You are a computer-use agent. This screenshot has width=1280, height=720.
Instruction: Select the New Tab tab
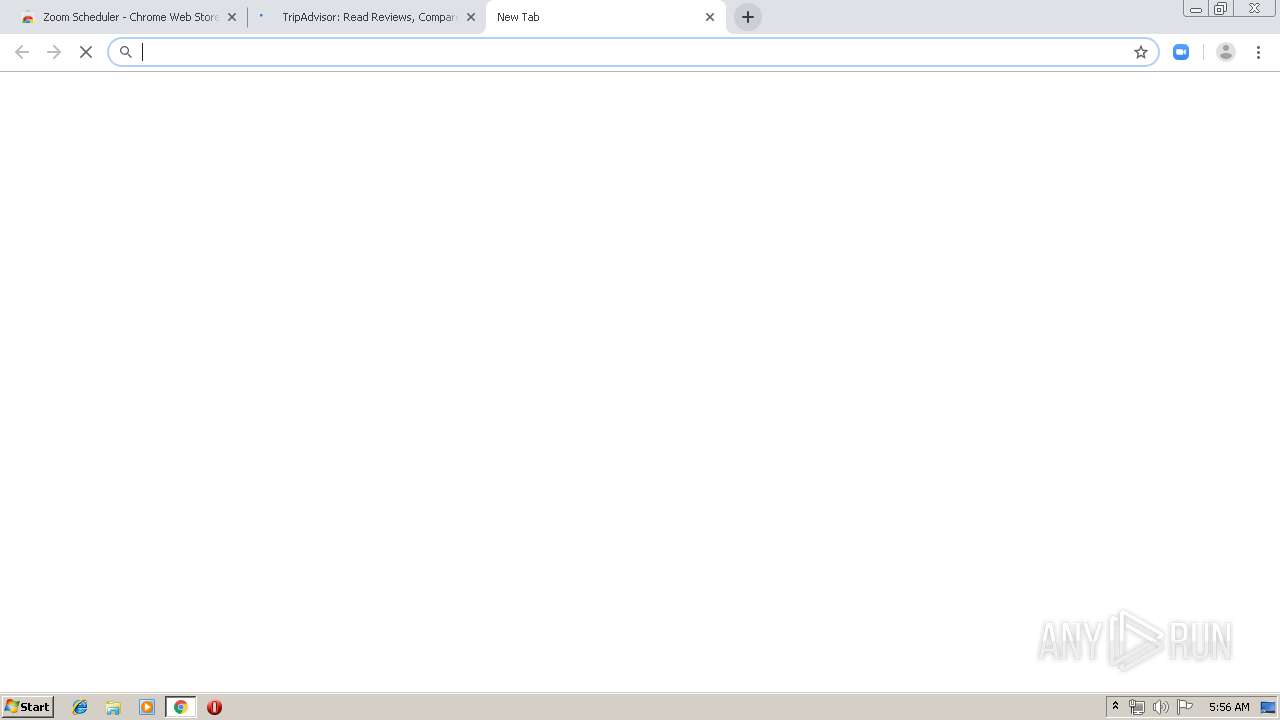[605, 17]
